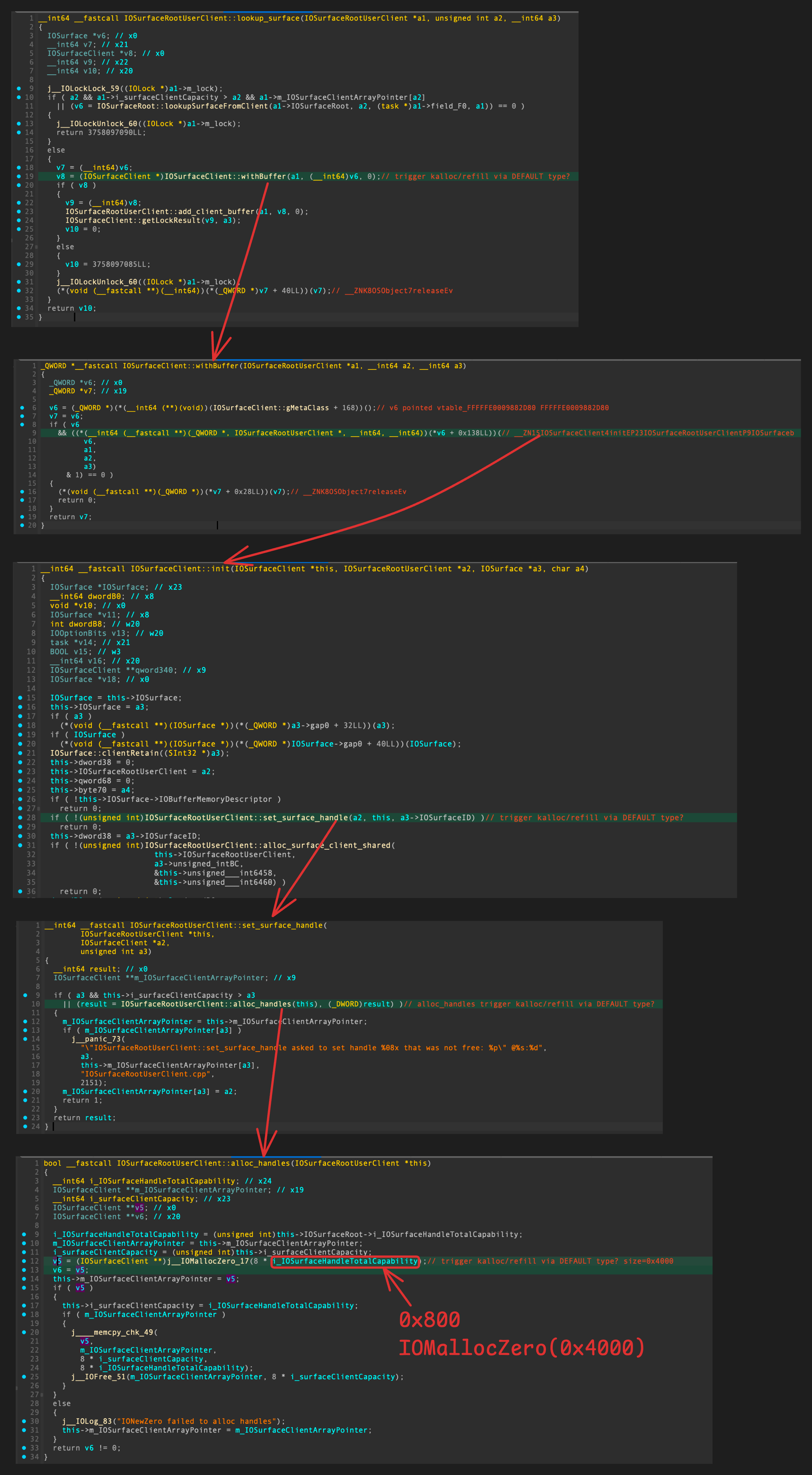This screenshot has height=1475, width=812.
Task: Collapse block marker at lookup_surface line 27
Action: point(37,247)
